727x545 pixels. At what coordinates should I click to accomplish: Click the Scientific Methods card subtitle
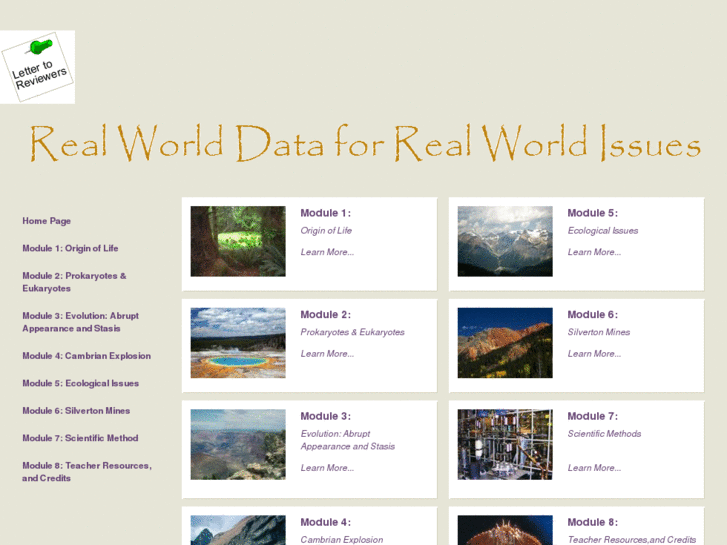pyautogui.click(x=604, y=434)
